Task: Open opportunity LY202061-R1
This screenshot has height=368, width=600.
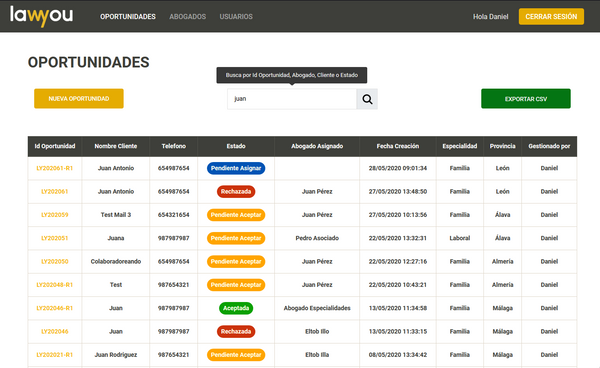Action: click(x=55, y=168)
